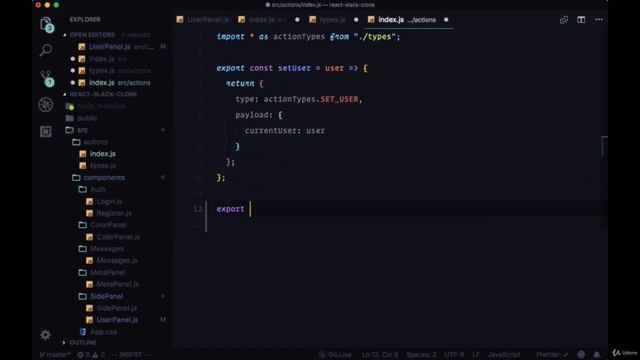Close the unsaved index.js actions tab dot
The height and width of the screenshot is (360, 640).
(x=446, y=20)
